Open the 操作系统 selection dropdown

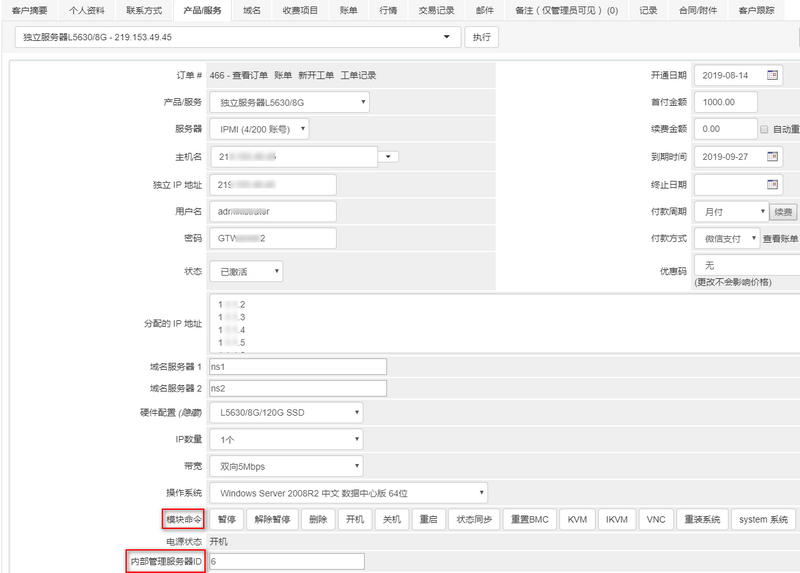(x=348, y=493)
